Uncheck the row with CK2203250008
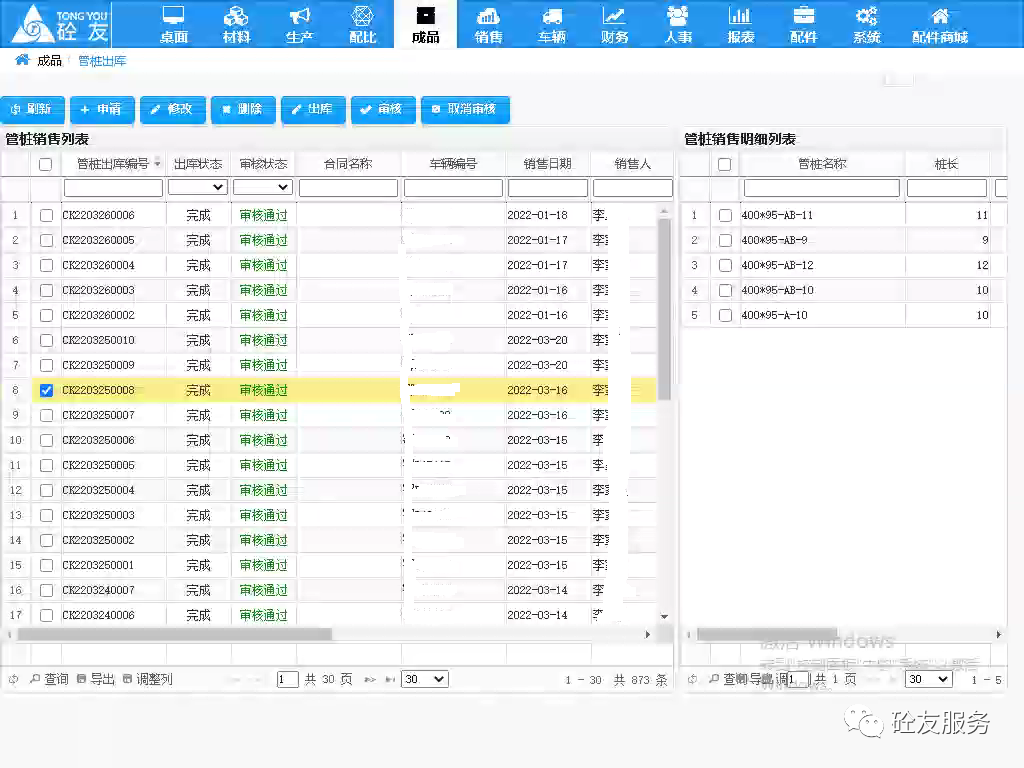This screenshot has height=768, width=1024. [46, 391]
